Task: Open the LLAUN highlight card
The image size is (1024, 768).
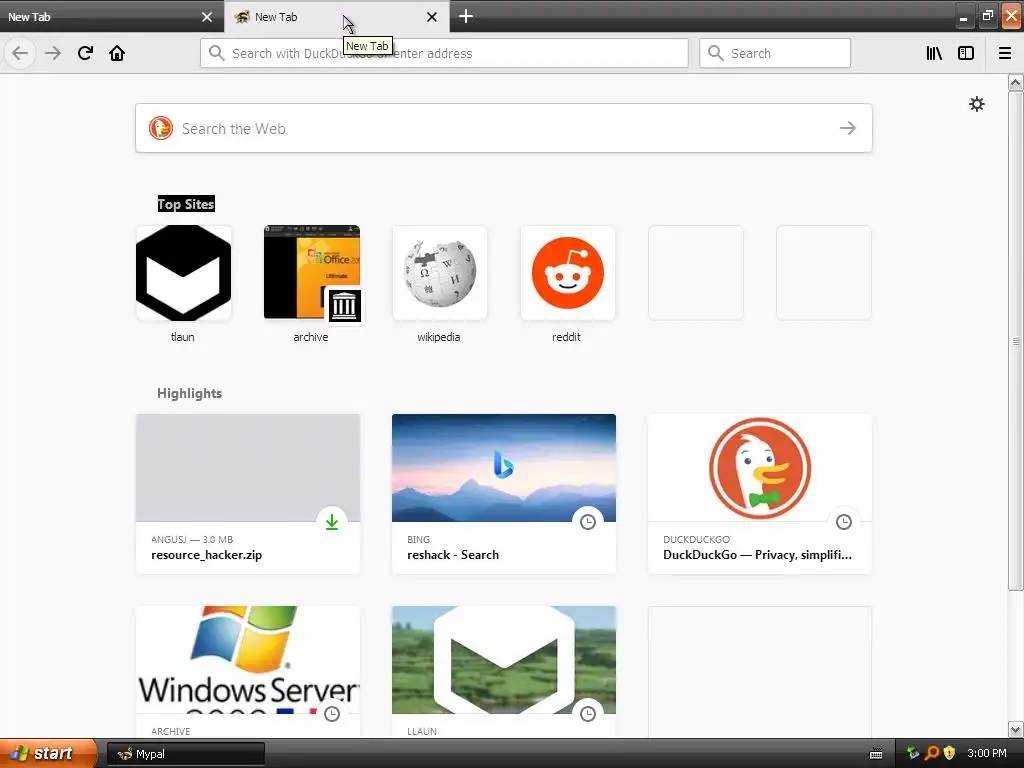Action: point(504,672)
